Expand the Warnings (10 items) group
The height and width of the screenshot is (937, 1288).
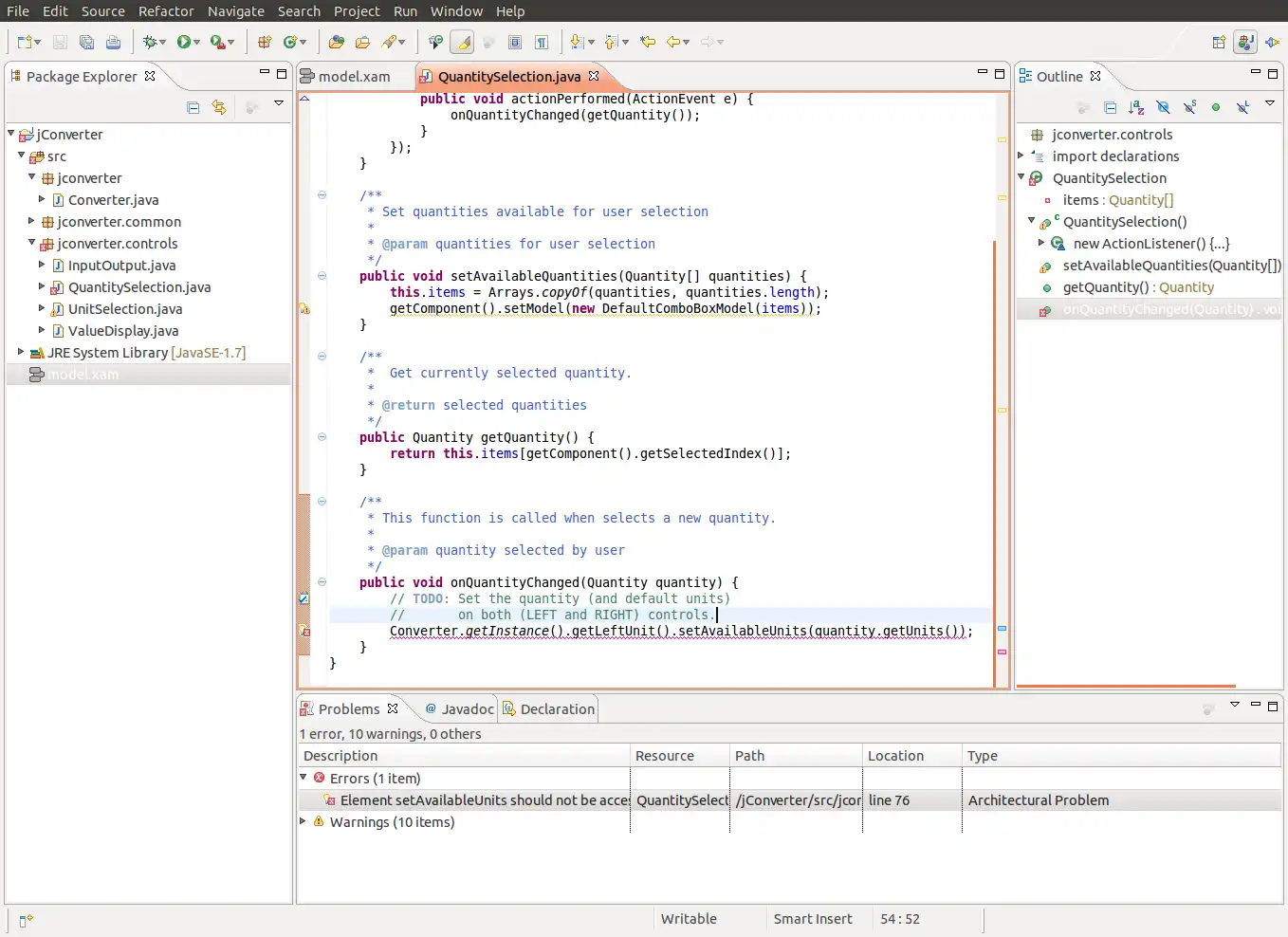coord(304,821)
